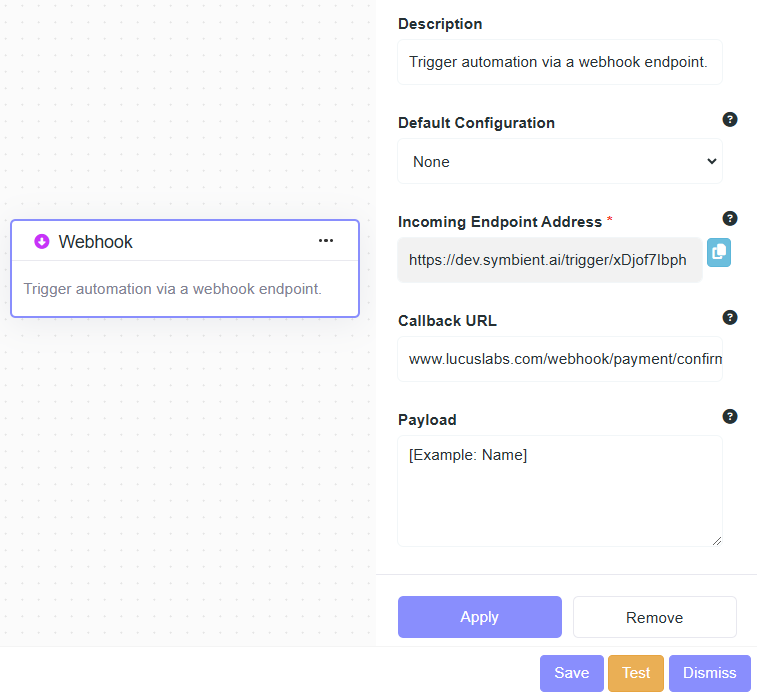Click the Payload textarea resize handle
Screen dimensions: 757x695
(716, 541)
